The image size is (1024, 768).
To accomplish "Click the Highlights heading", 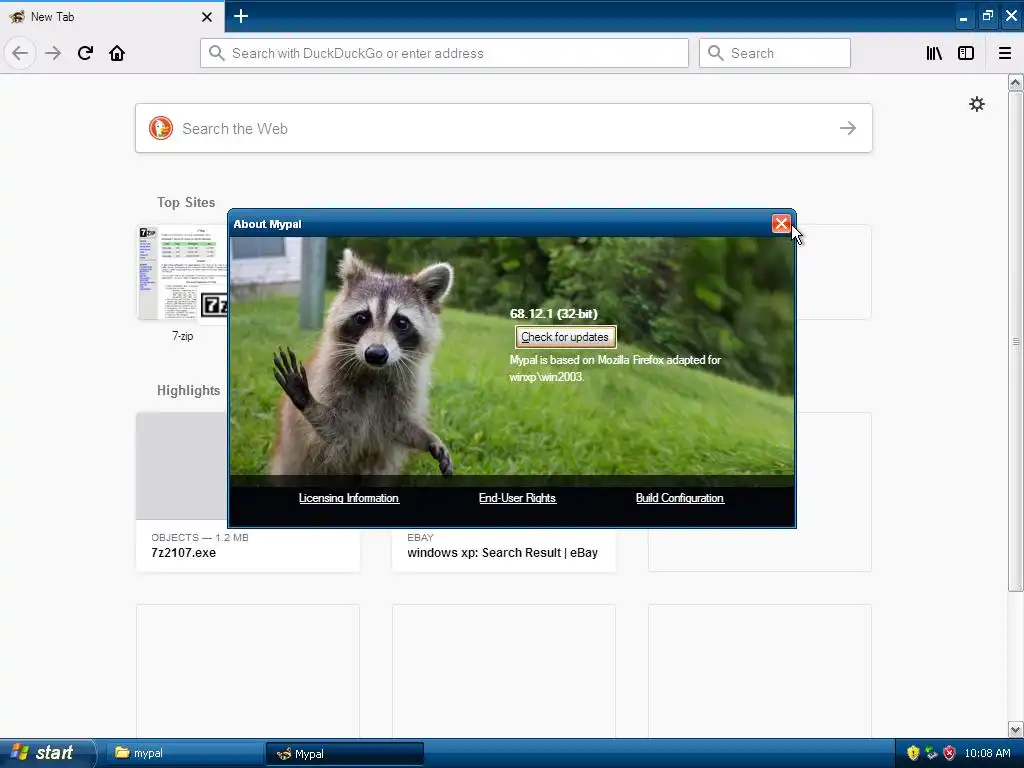I will pos(188,391).
